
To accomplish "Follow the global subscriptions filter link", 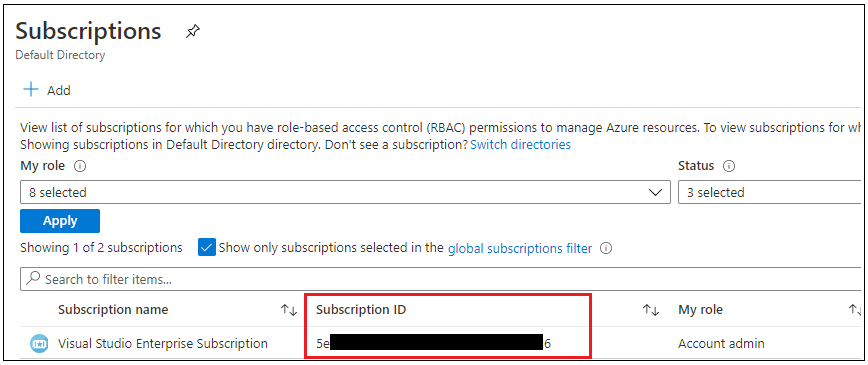I will [x=520, y=248].
